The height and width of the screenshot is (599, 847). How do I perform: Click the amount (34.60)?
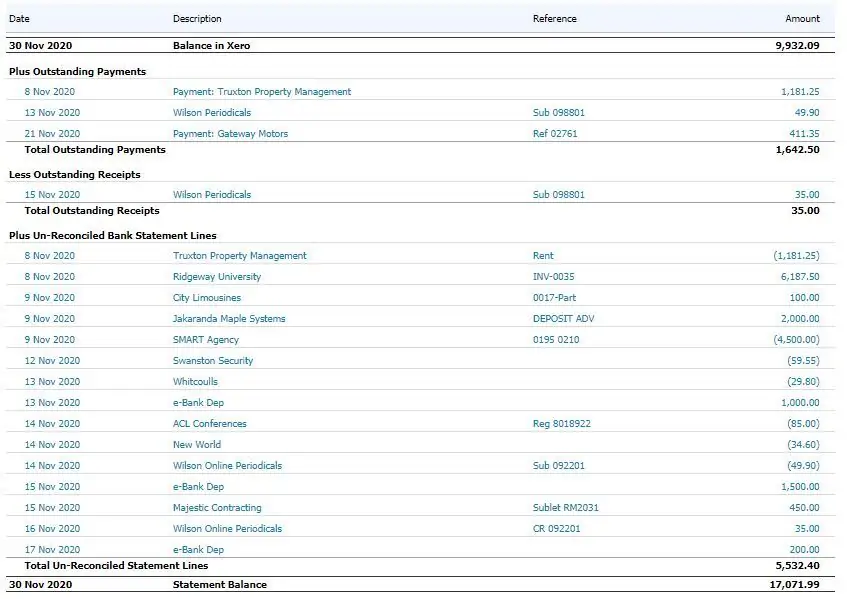803,446
